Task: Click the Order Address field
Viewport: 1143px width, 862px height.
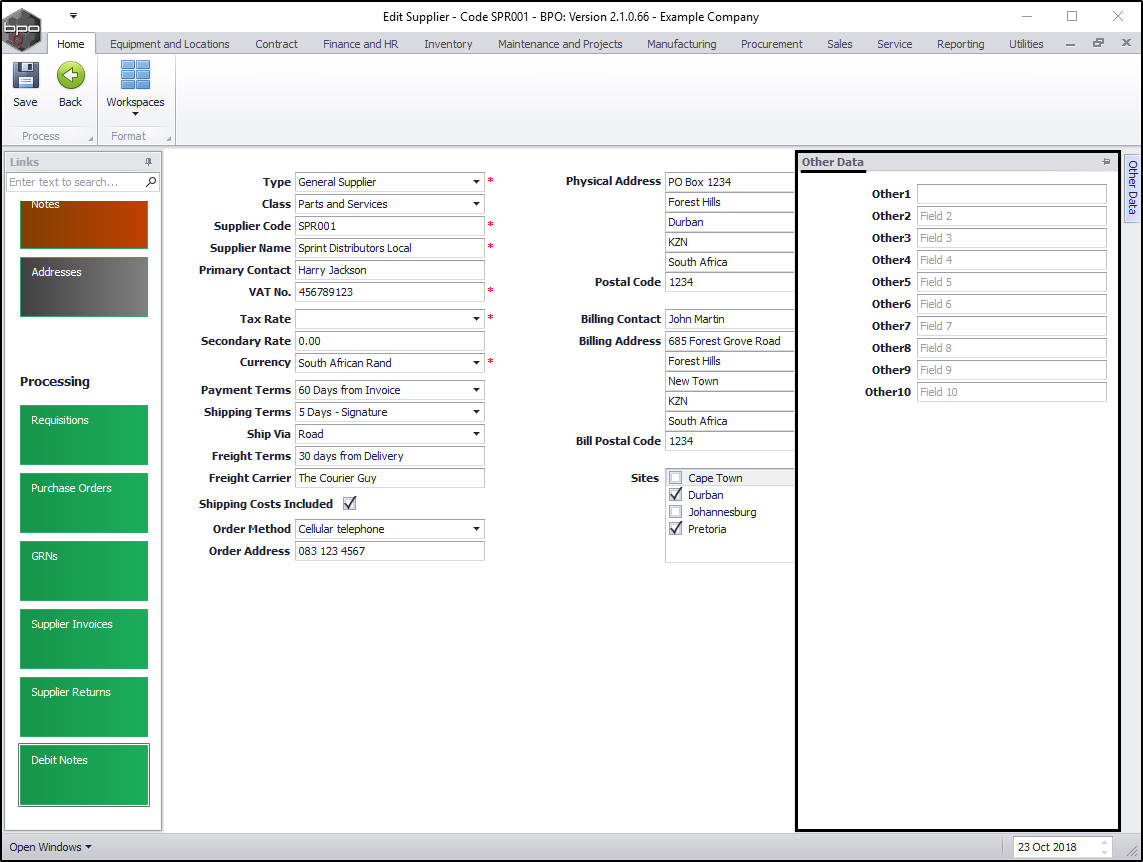Action: pos(389,551)
